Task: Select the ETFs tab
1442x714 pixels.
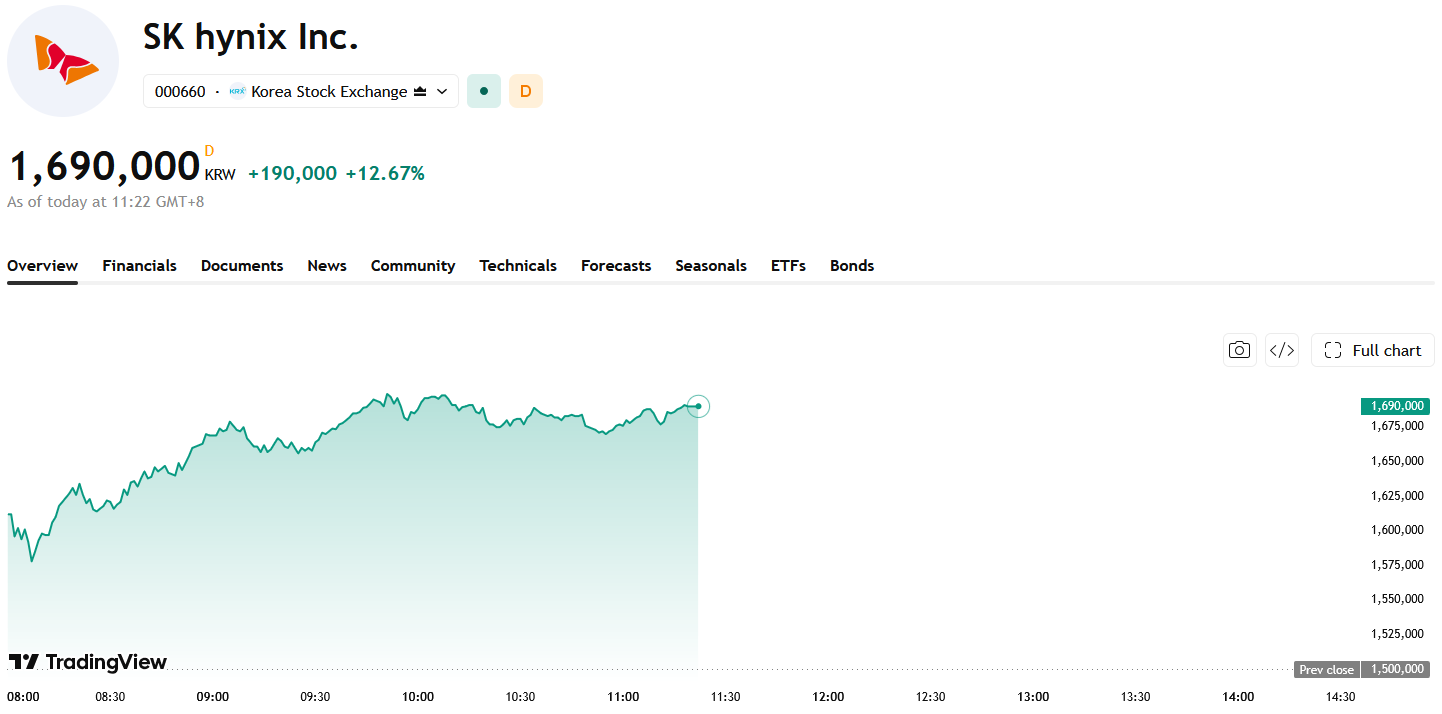Action: point(788,266)
